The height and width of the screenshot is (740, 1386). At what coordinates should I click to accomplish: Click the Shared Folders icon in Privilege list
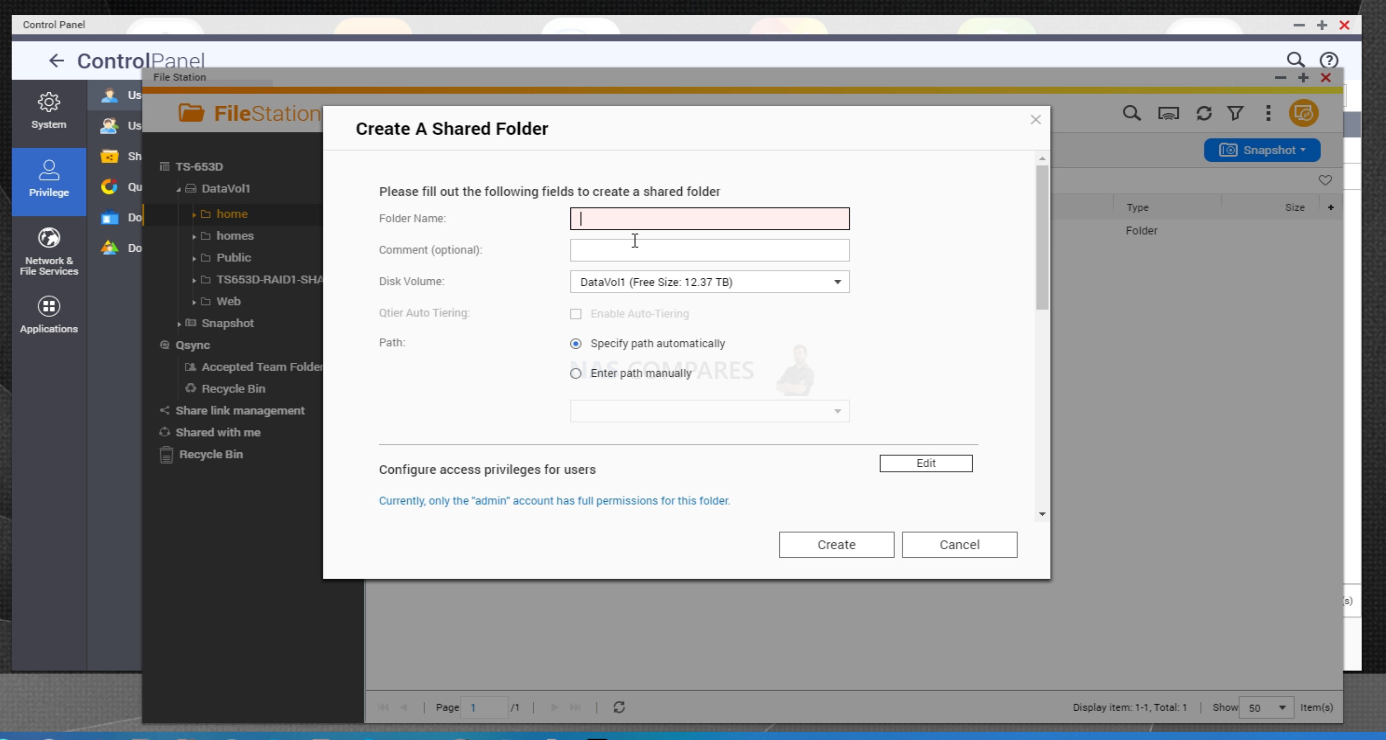(x=110, y=157)
